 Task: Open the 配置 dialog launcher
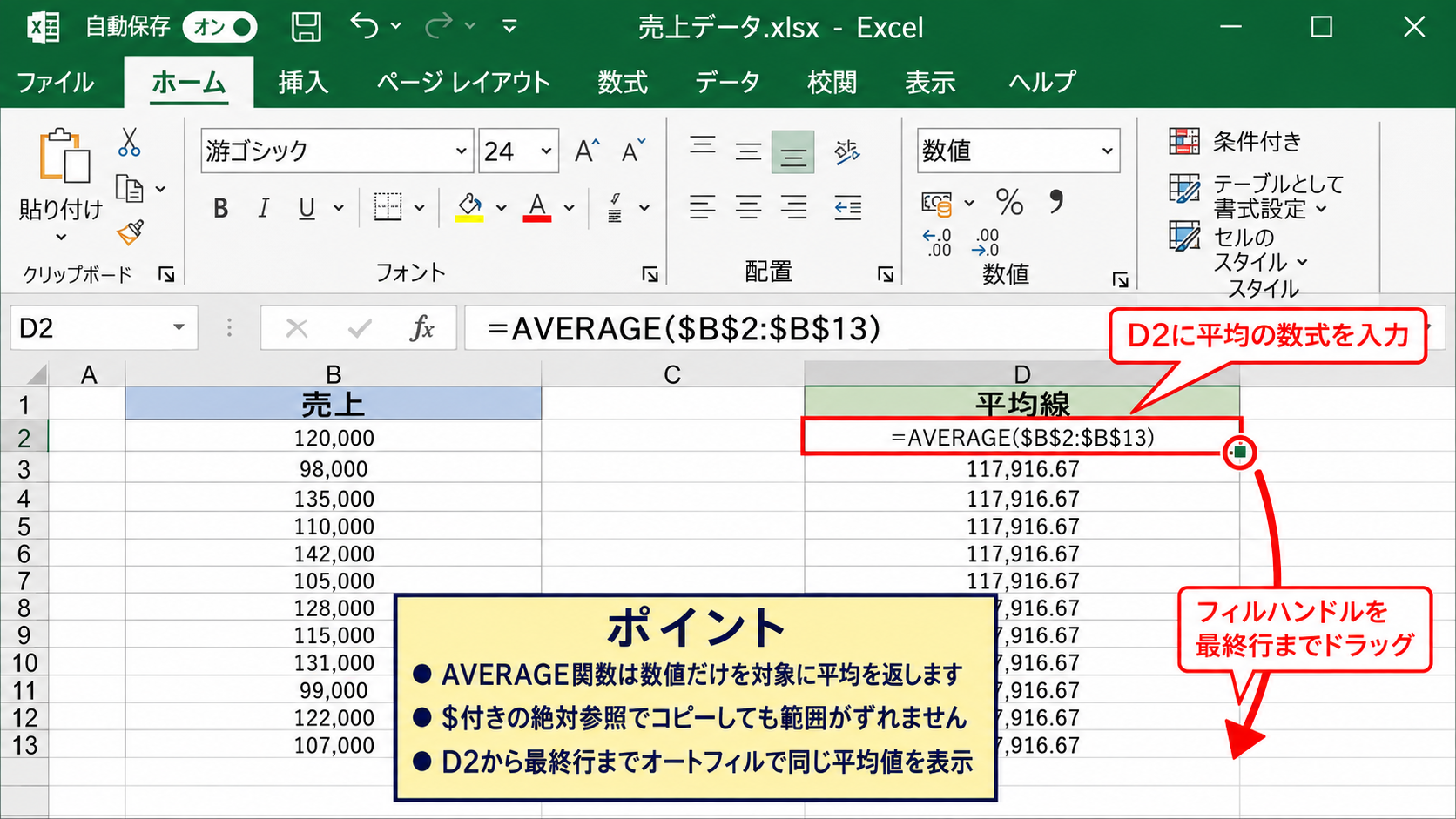(886, 275)
